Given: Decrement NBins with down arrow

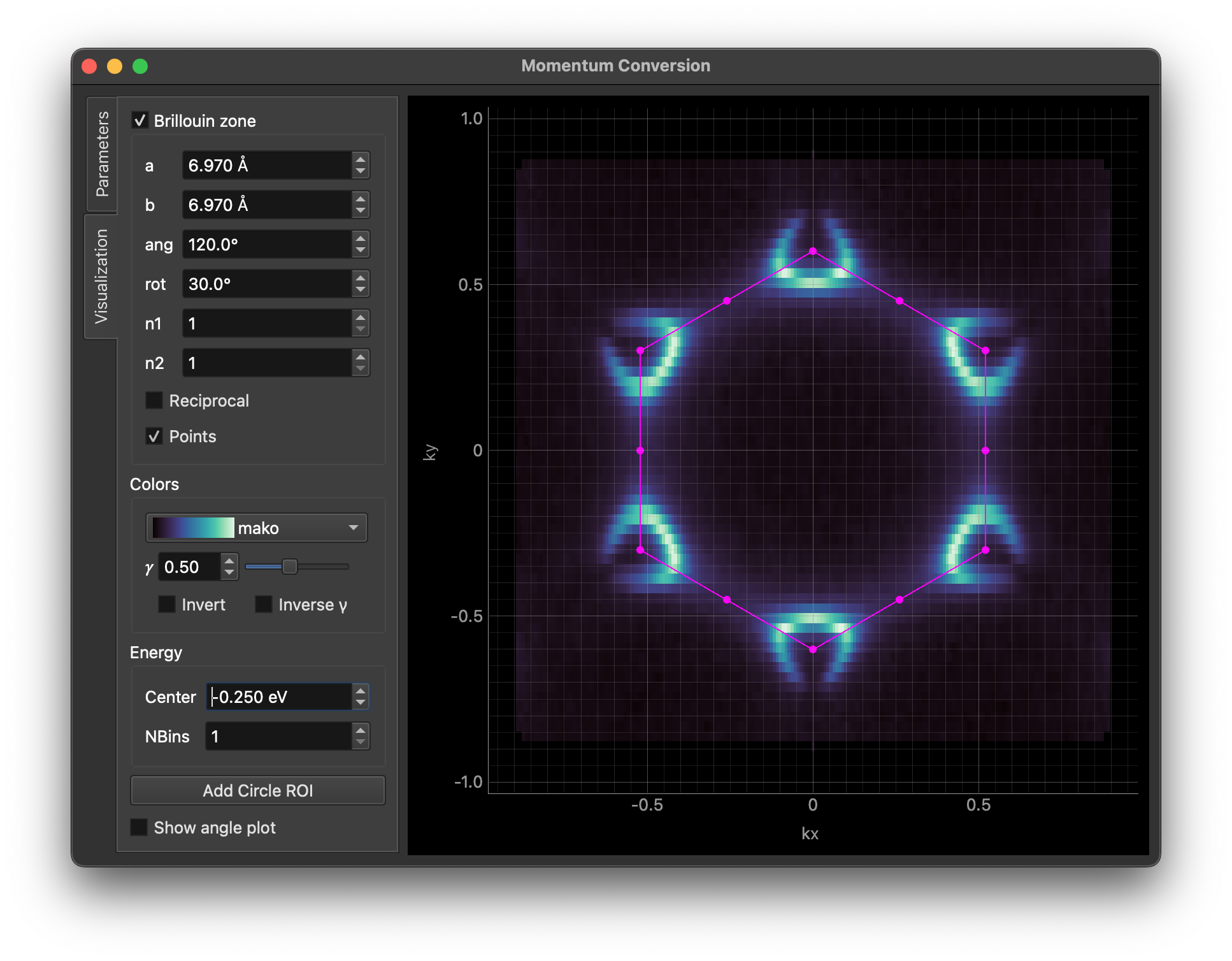Looking at the screenshot, I should coord(361,742).
